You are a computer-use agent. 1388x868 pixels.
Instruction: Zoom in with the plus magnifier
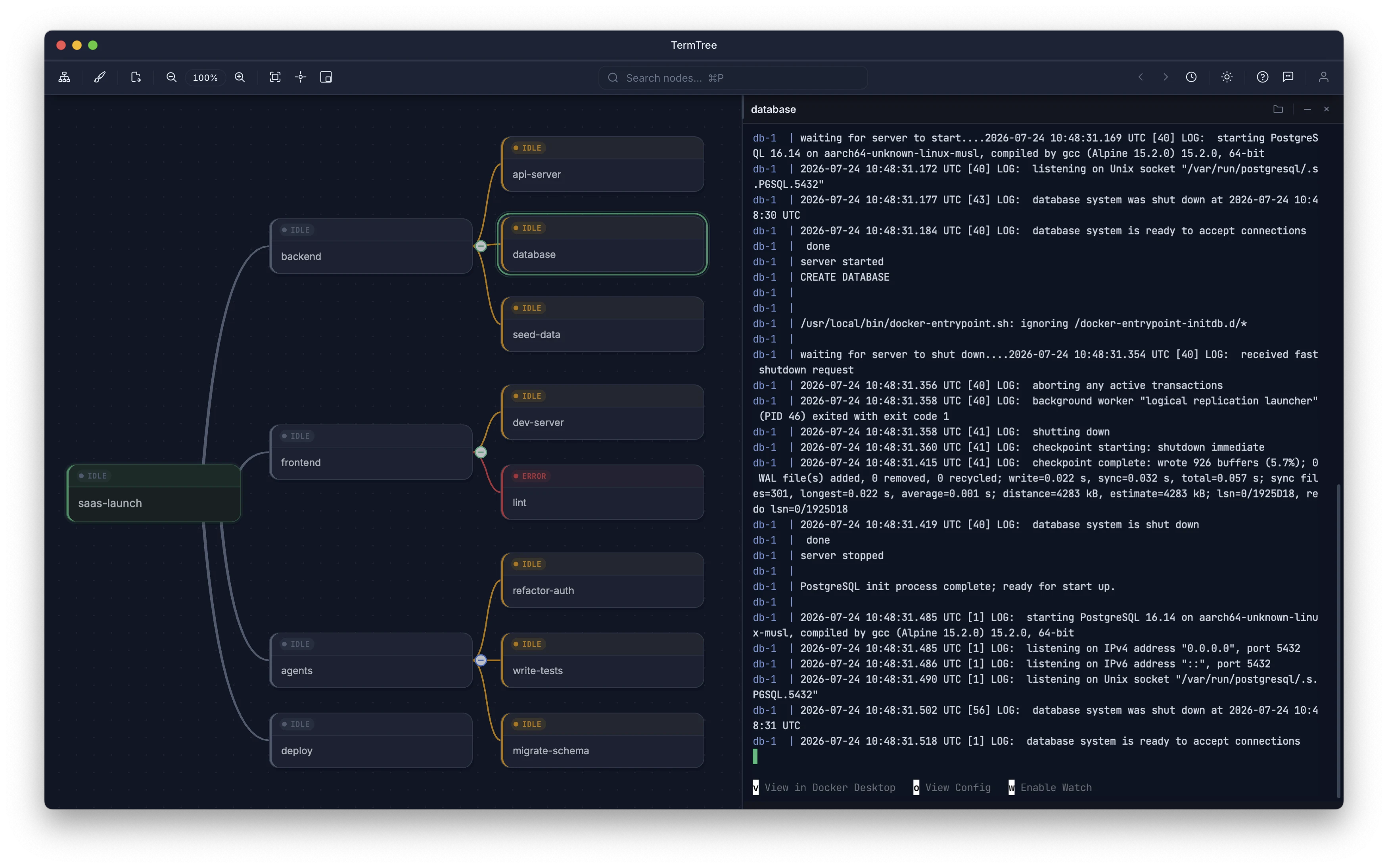click(x=240, y=78)
